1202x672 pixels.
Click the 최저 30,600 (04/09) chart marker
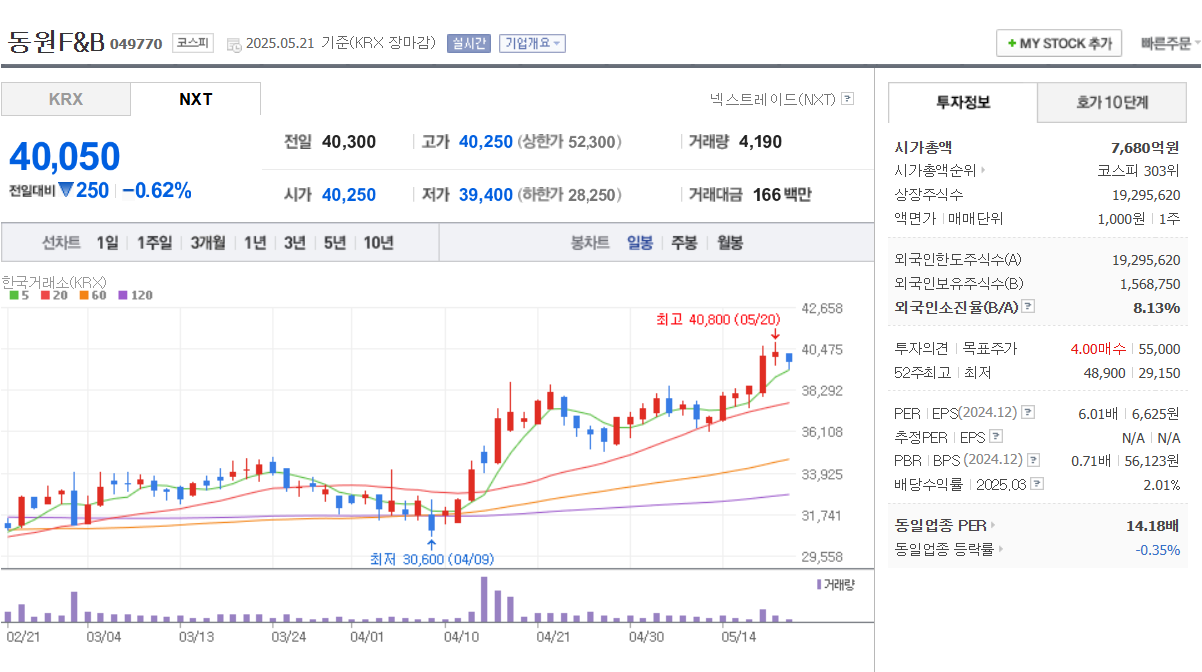tap(432, 558)
